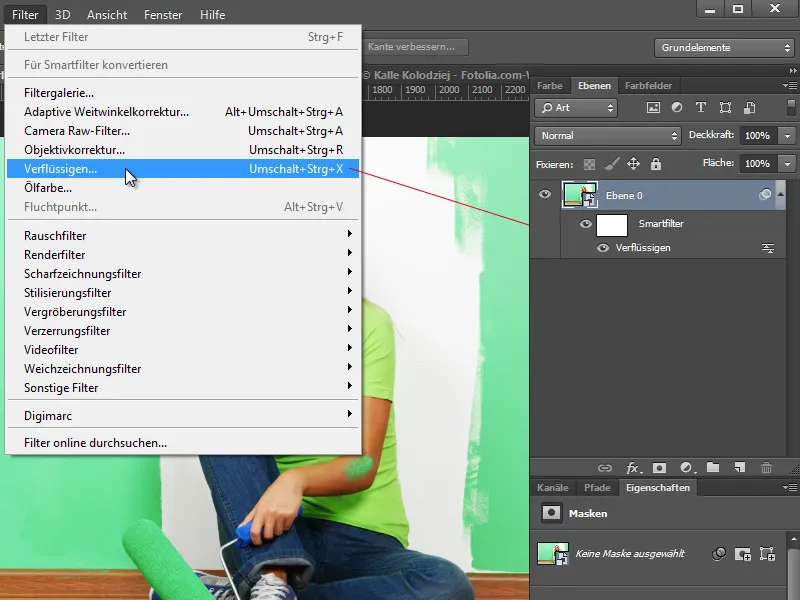Expand Weichzeichnungsfilter submenu
The height and width of the screenshot is (600, 800).
click(183, 369)
